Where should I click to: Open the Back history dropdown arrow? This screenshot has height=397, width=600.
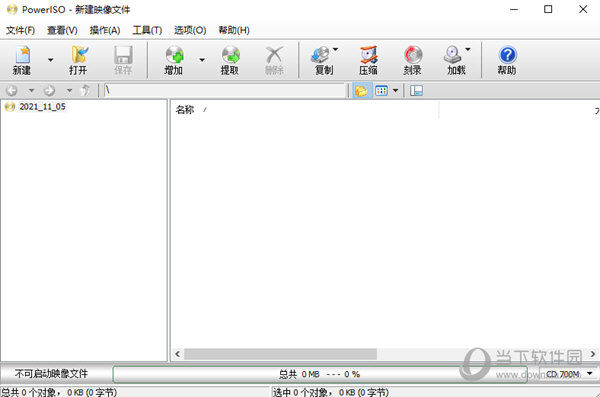click(x=31, y=91)
